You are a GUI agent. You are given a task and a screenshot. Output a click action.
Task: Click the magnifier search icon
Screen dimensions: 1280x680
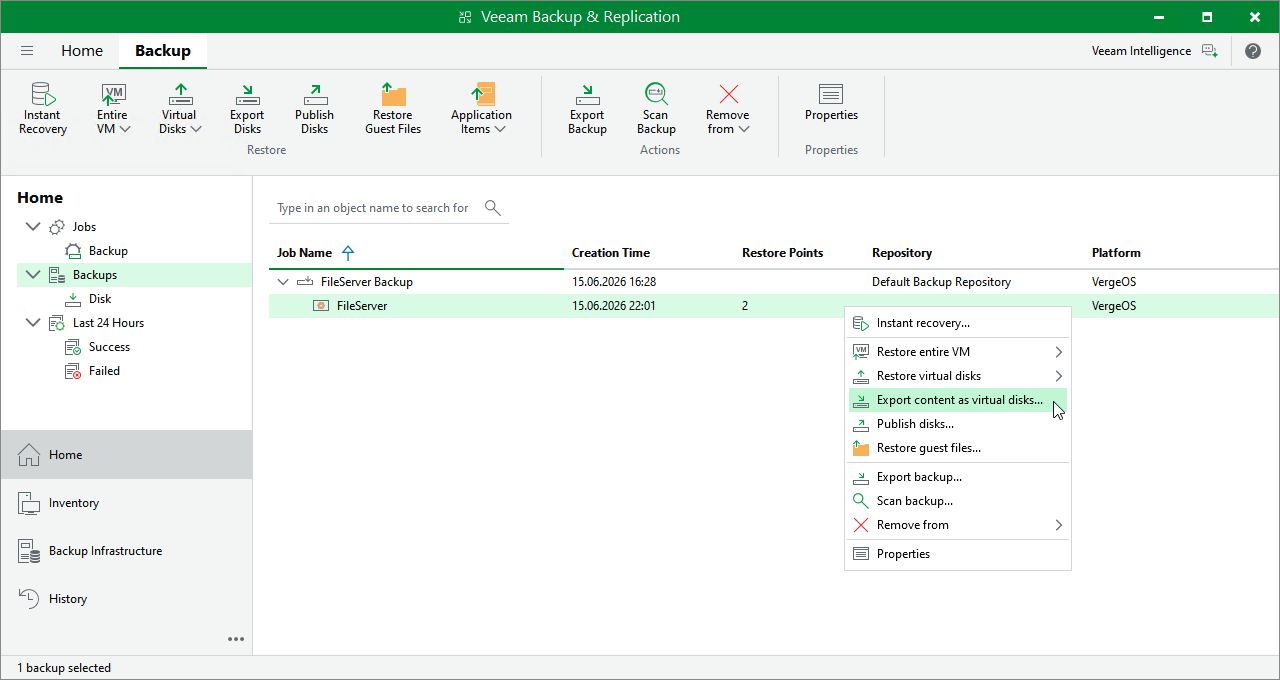point(493,208)
